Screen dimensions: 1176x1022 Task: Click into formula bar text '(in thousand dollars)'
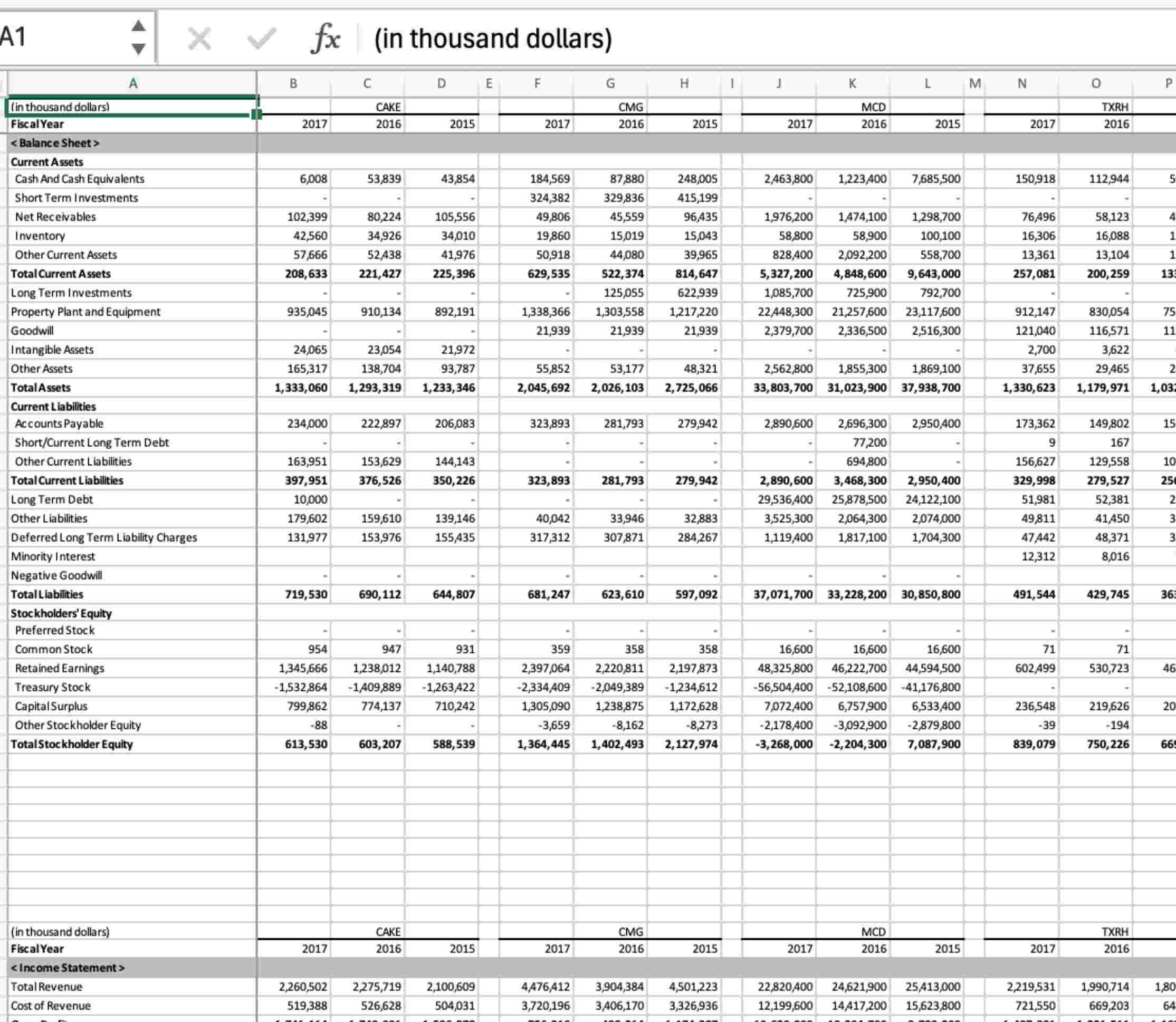click(x=493, y=39)
